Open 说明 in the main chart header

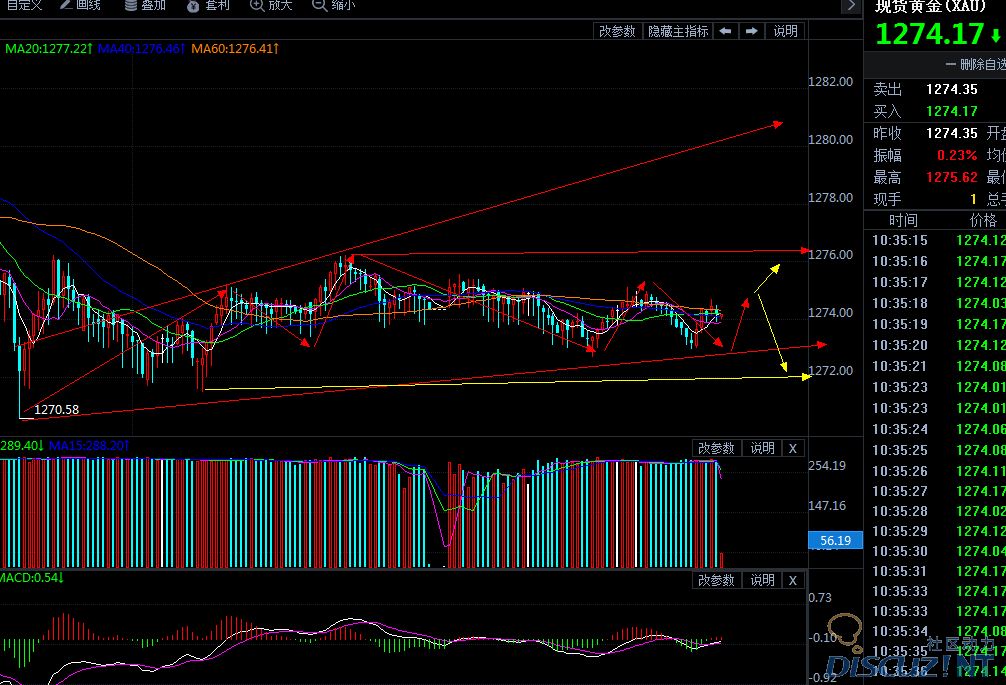point(786,31)
